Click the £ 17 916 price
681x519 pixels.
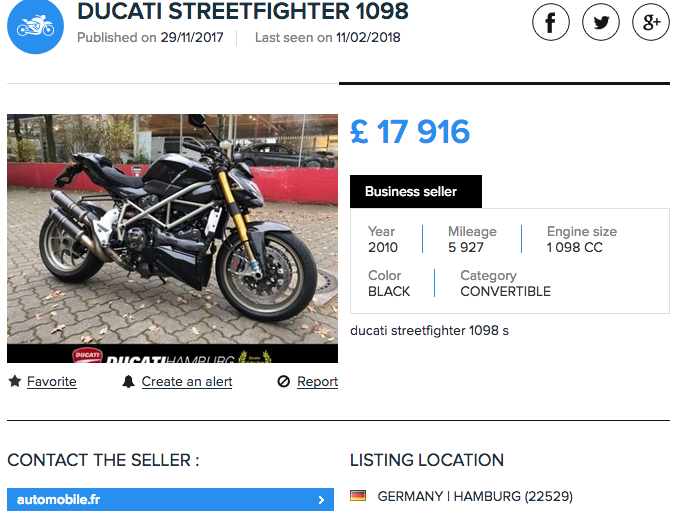410,132
